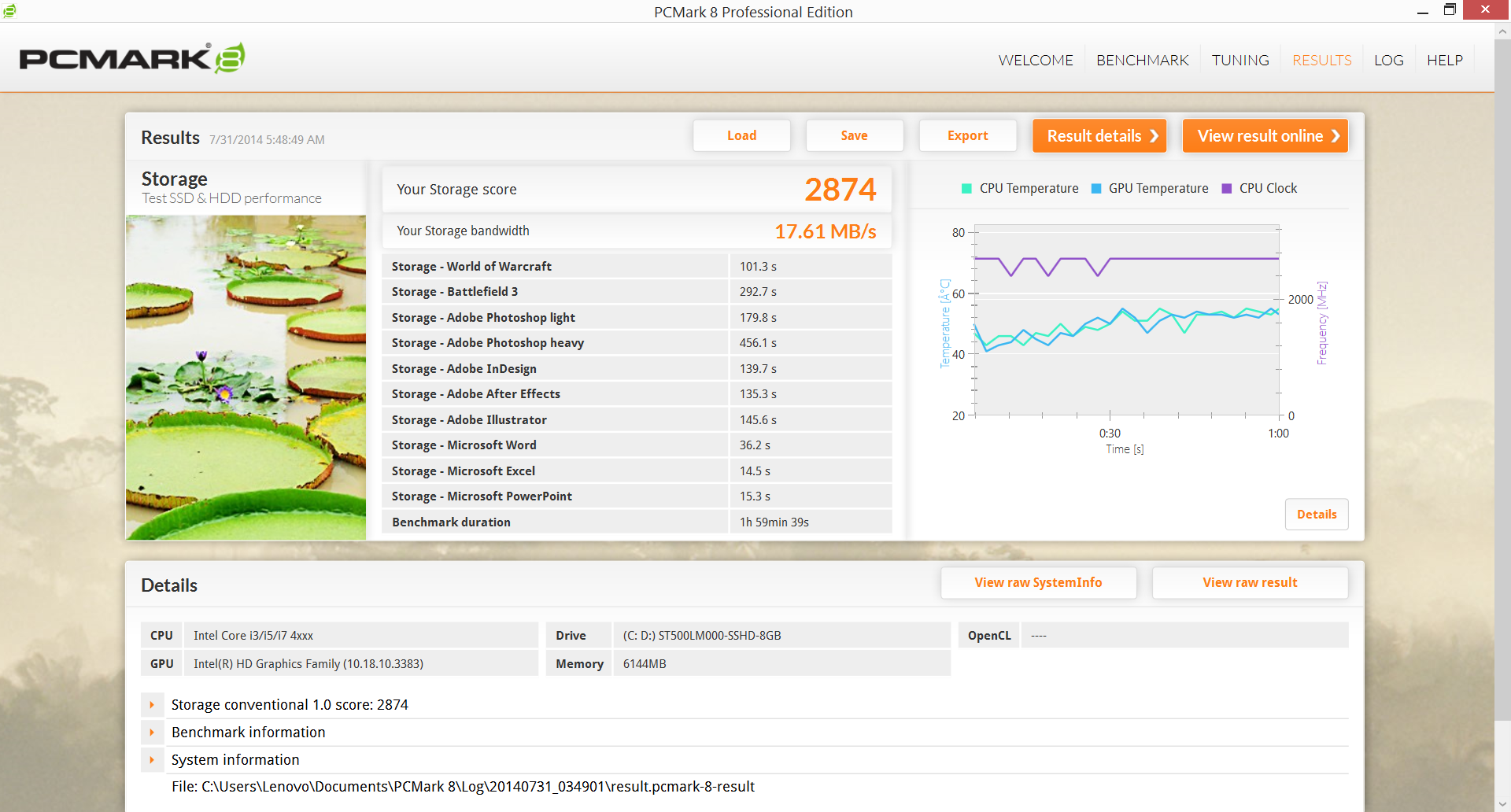Switch to the BENCHMARK tab
Image resolution: width=1511 pixels, height=812 pixels.
point(1142,60)
